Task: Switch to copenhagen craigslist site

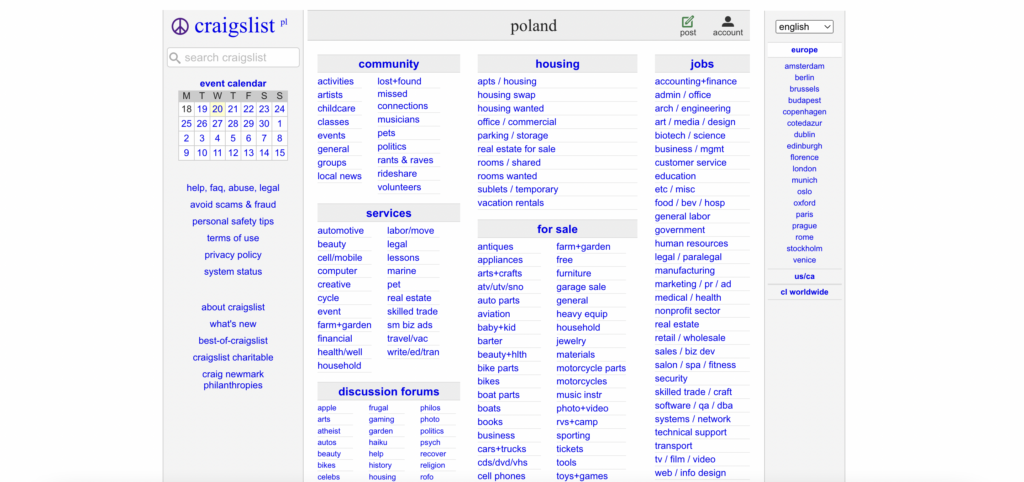Action: [x=804, y=112]
